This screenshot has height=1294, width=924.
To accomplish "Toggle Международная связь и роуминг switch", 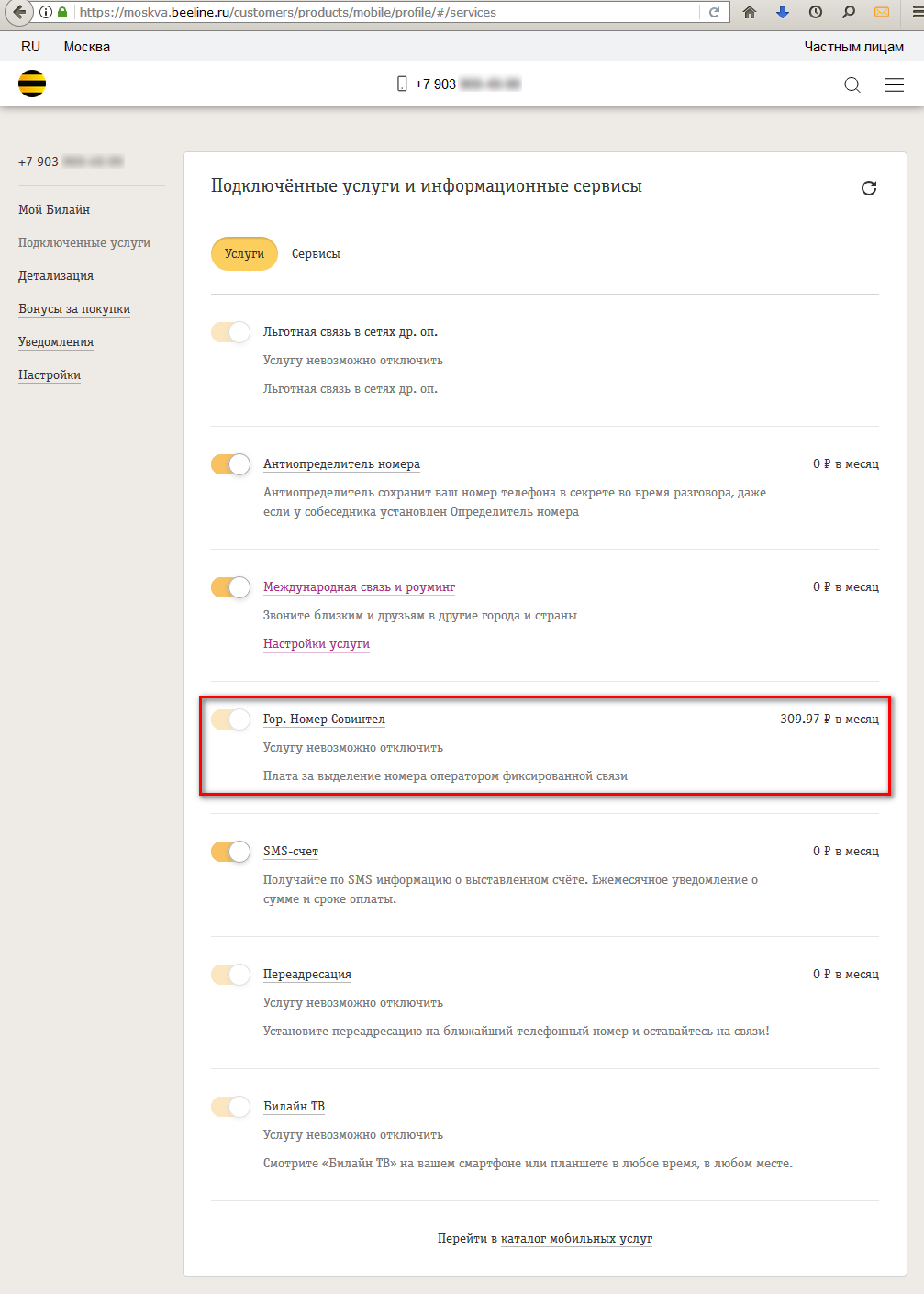I will [x=230, y=587].
